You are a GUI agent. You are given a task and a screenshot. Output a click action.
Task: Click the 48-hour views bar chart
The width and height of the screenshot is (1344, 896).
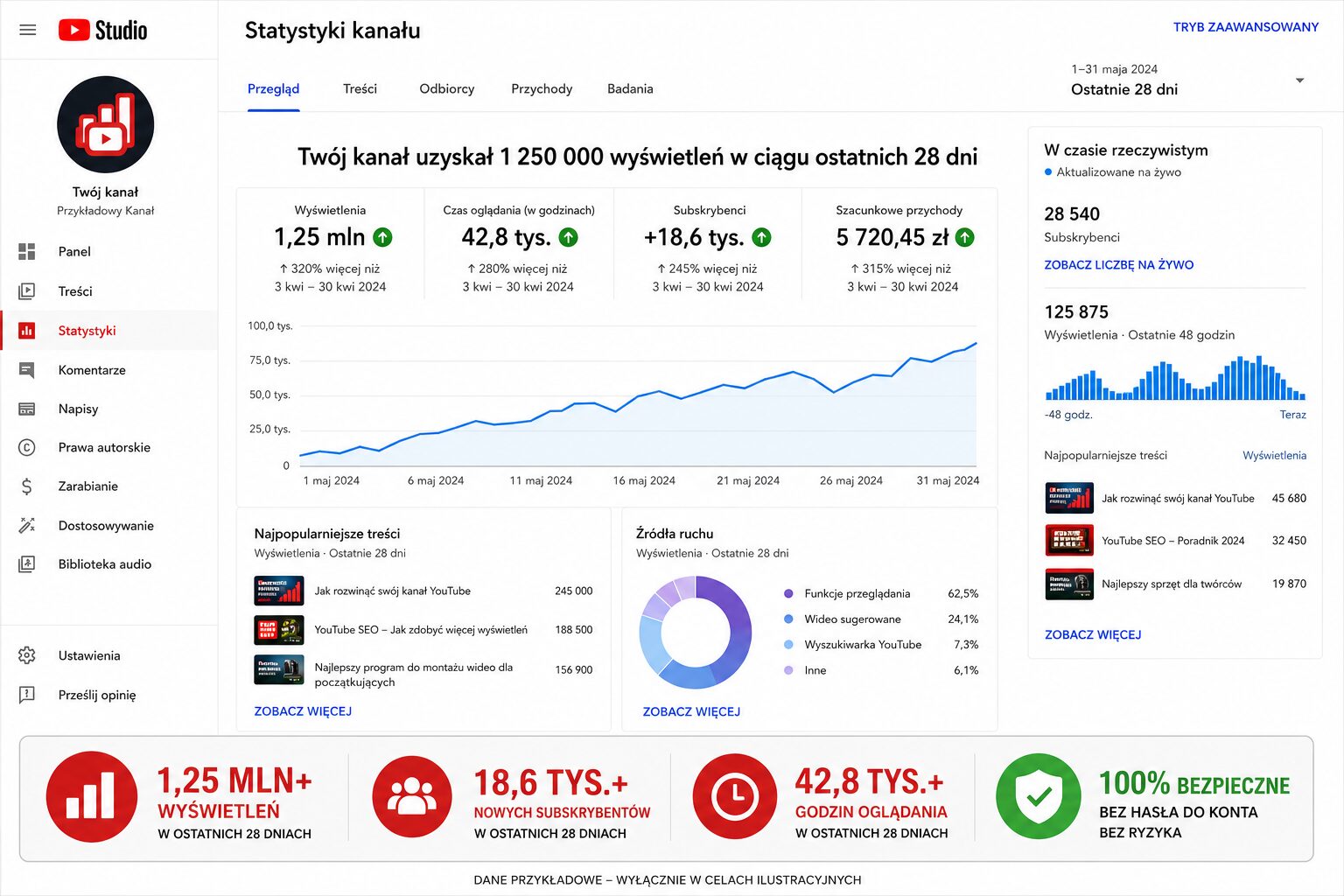tap(1175, 378)
